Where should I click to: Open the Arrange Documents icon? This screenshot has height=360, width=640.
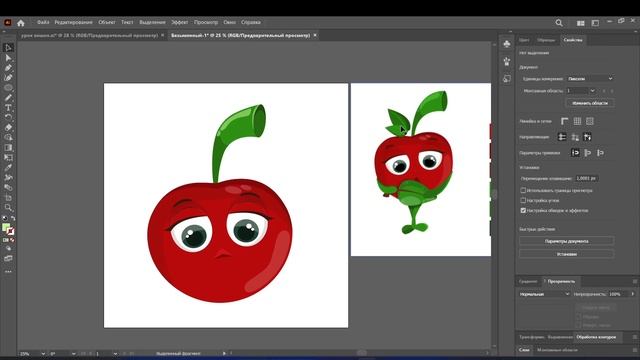[x=580, y=23]
